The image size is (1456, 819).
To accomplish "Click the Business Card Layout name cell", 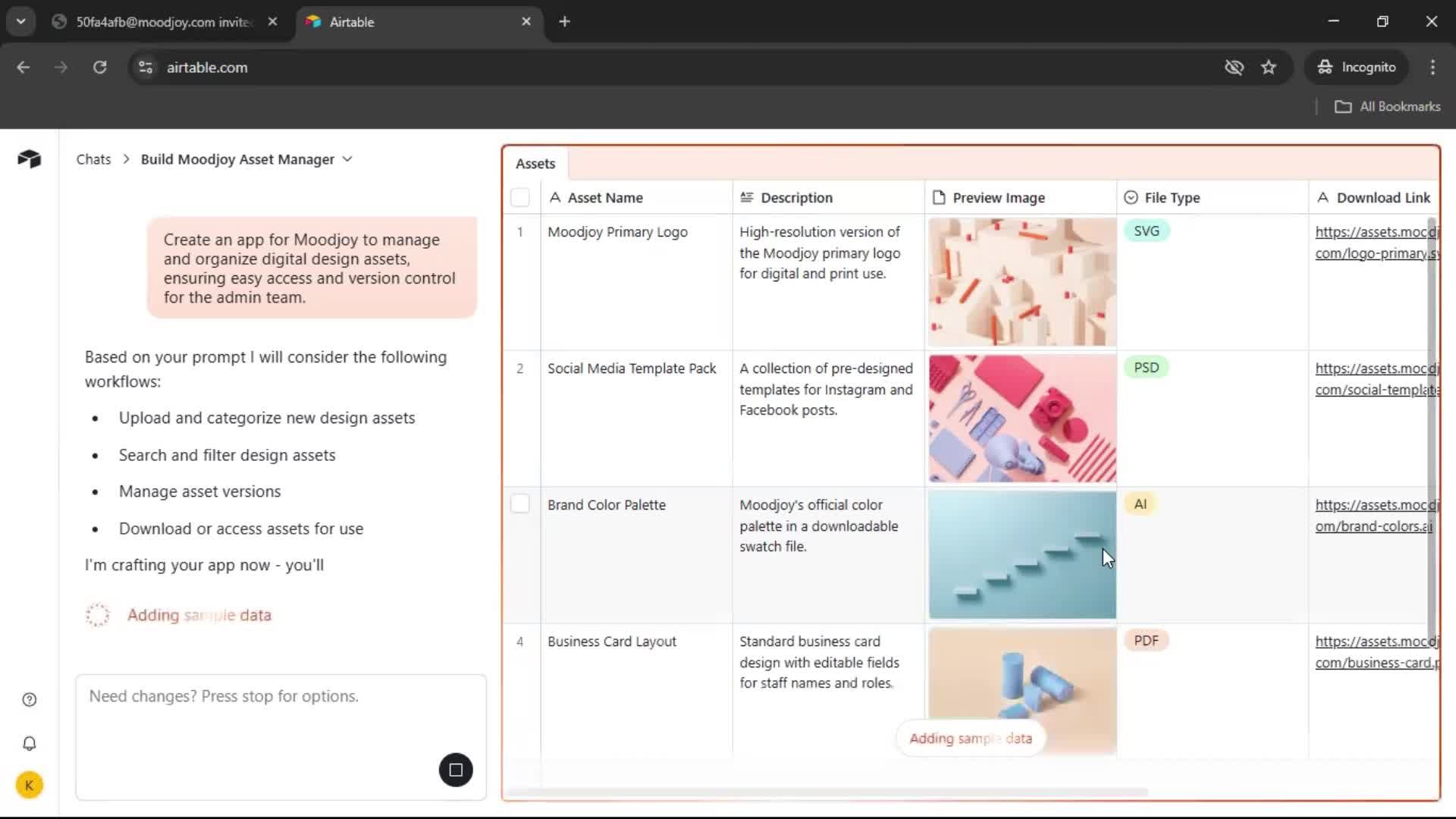I will click(x=636, y=692).
